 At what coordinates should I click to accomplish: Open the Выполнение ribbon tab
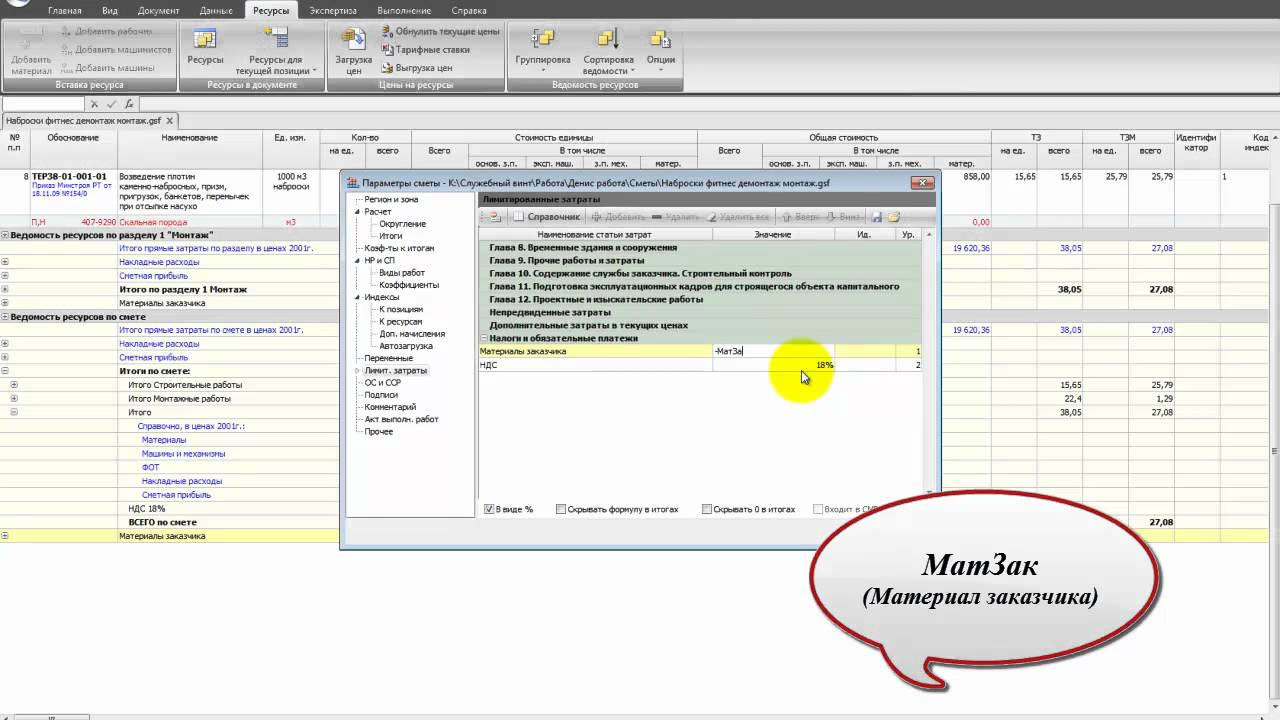pyautogui.click(x=404, y=10)
